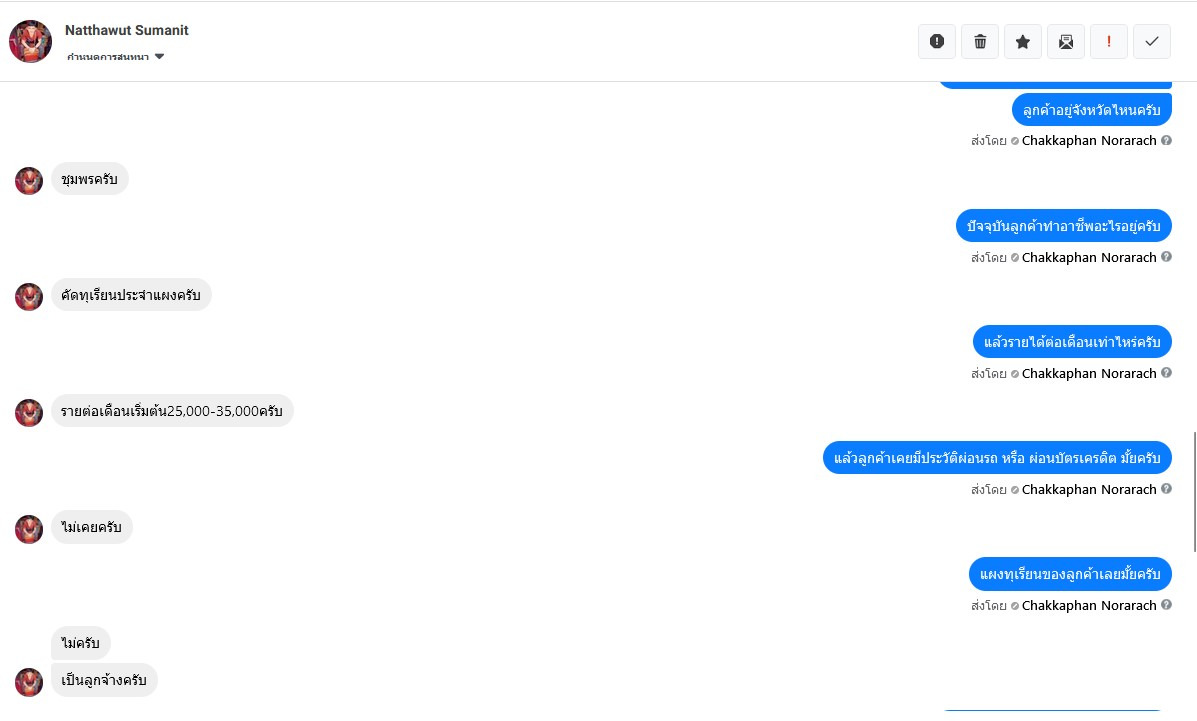Viewport: 1197px width, 721px height.
Task: Click sender name Chakkaphan Norarach under the last blue message
Action: tap(1089, 606)
